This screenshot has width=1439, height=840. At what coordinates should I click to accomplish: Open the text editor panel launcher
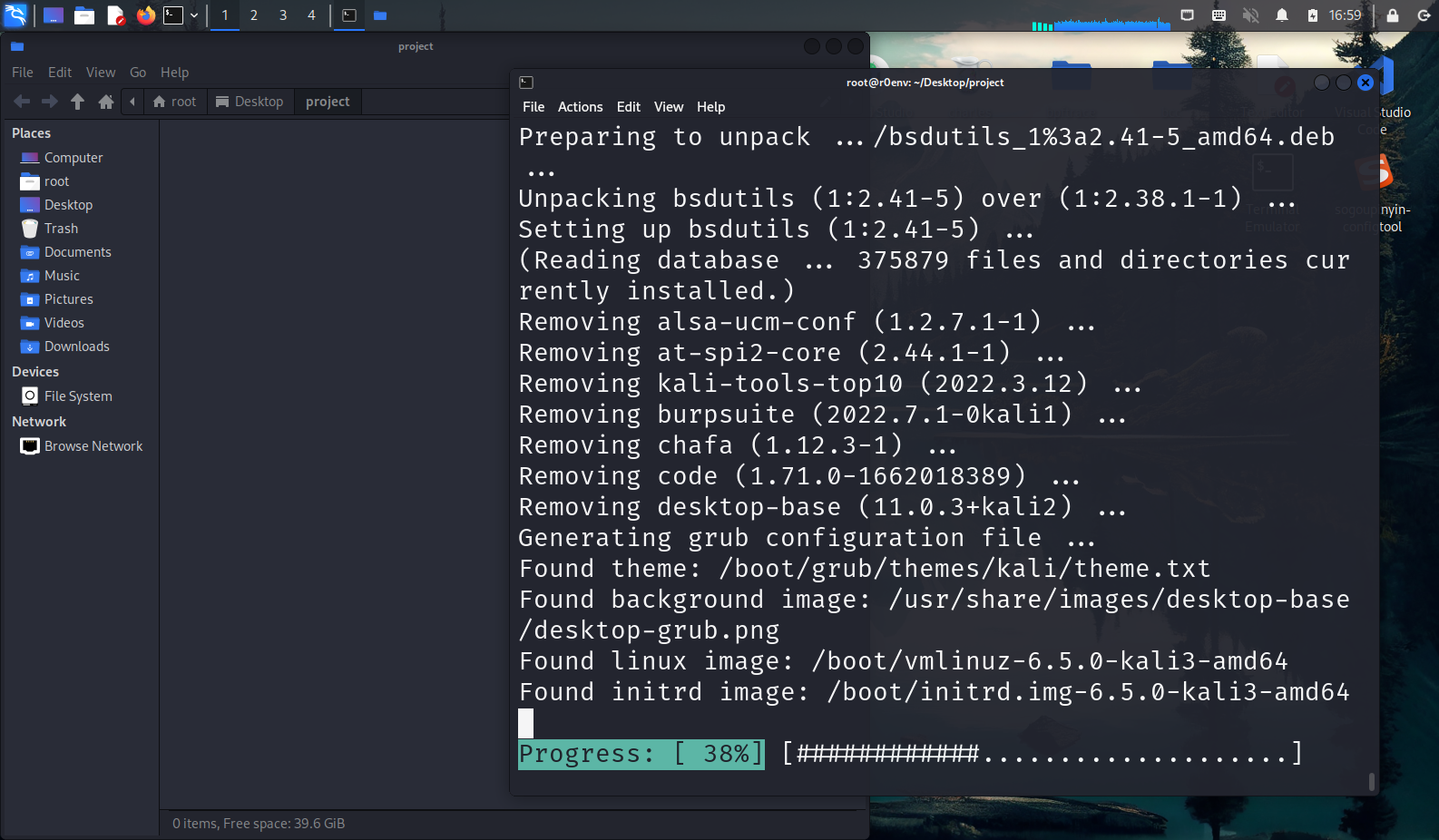pos(115,15)
